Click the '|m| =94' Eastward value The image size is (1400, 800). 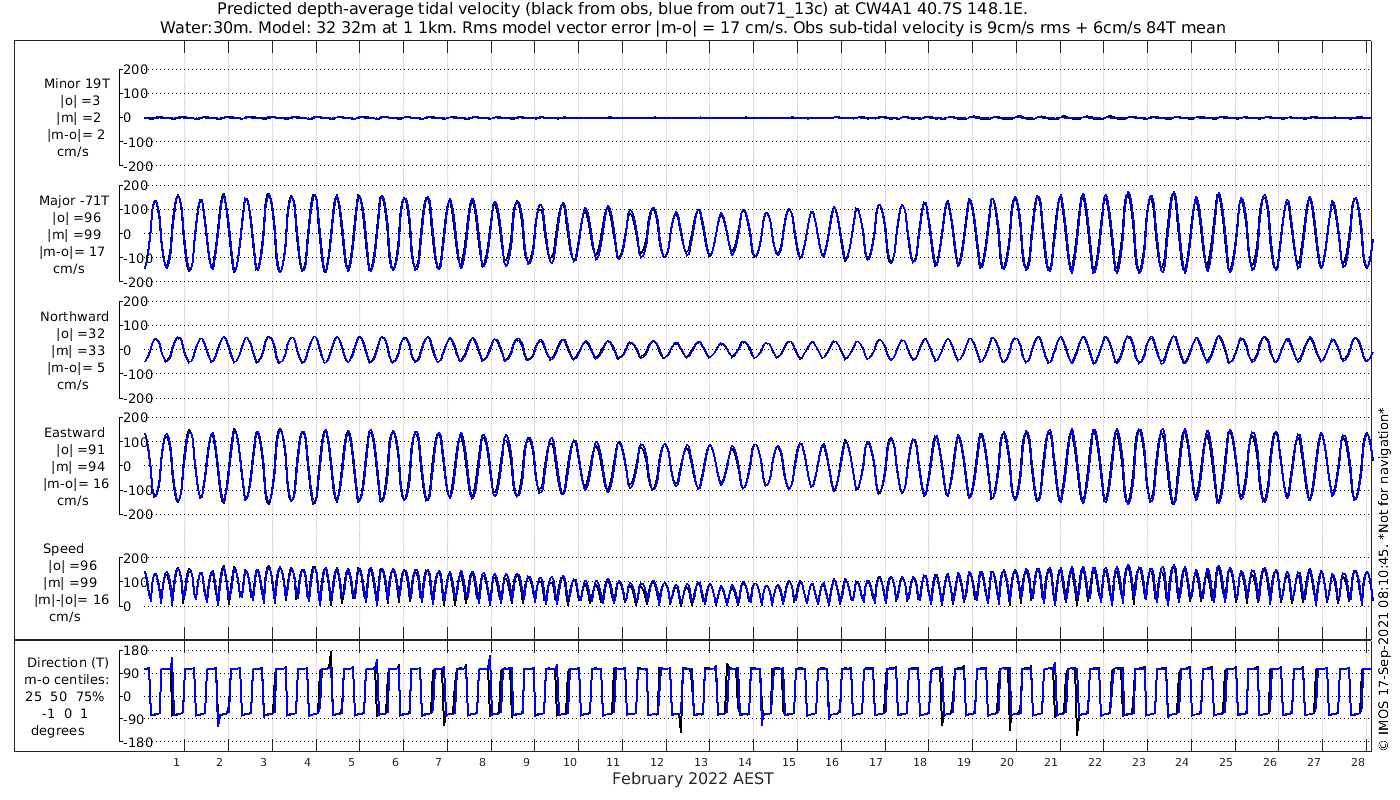[x=78, y=467]
